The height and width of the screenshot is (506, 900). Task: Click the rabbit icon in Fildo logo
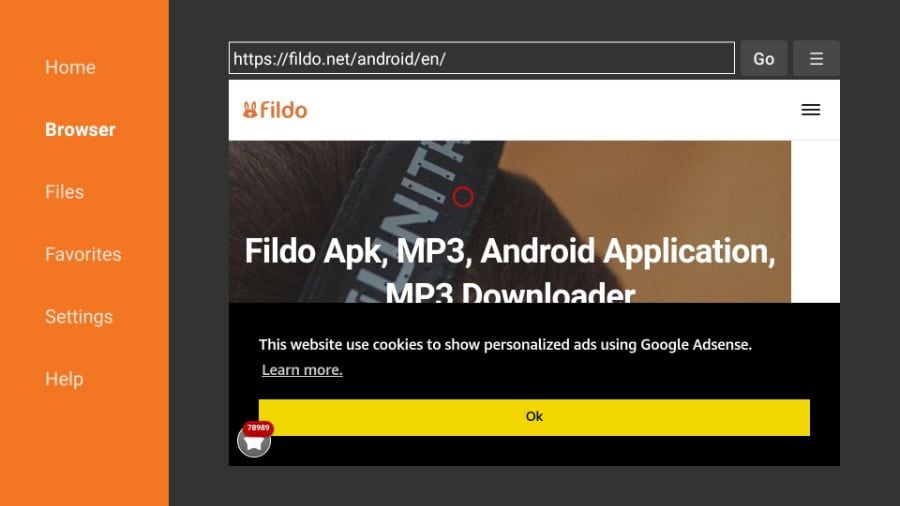point(250,110)
